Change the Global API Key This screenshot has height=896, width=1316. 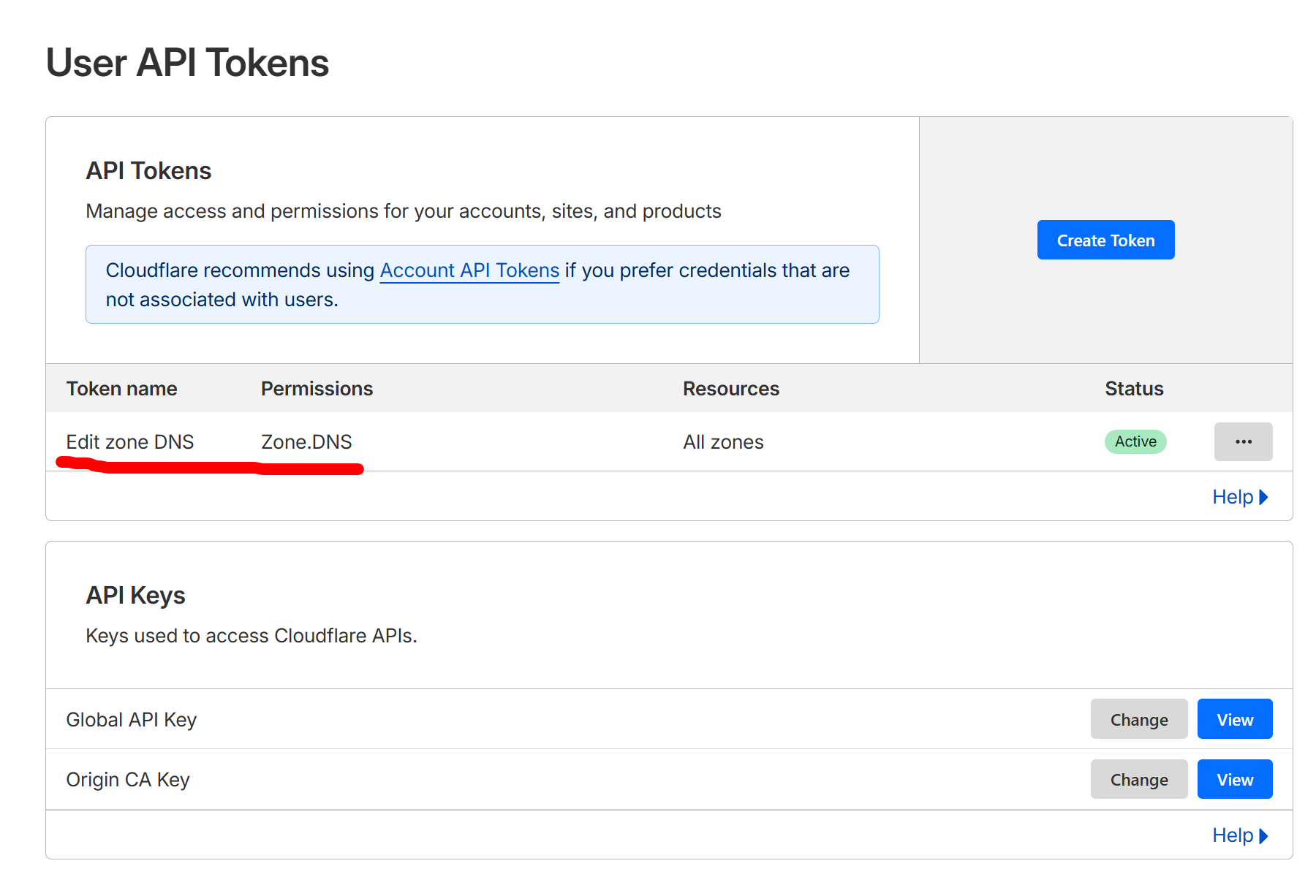(1139, 719)
